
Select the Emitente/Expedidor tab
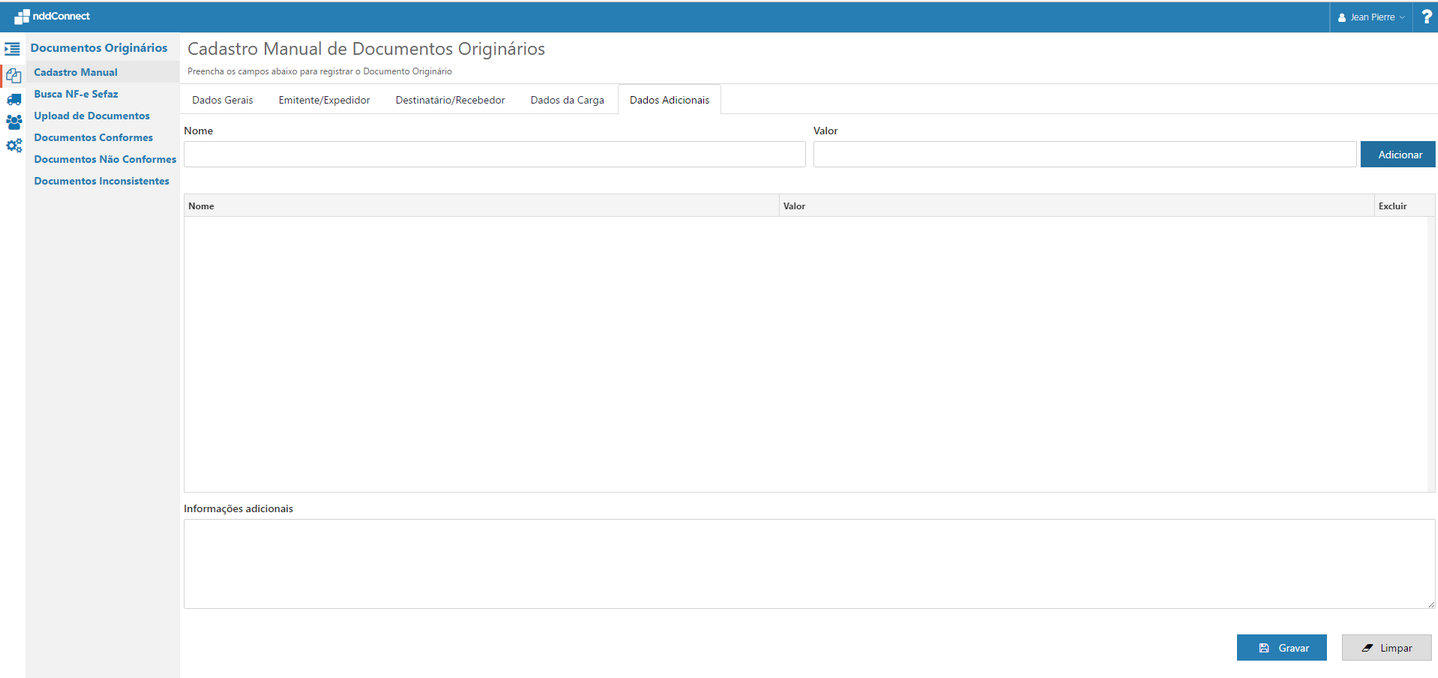(324, 99)
